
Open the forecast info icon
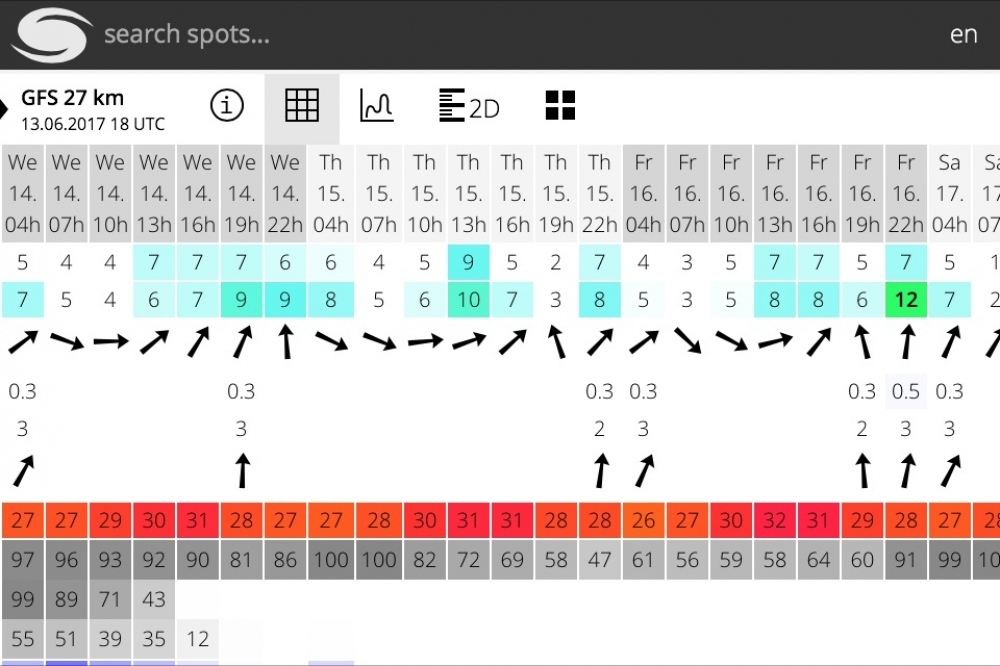(x=227, y=105)
